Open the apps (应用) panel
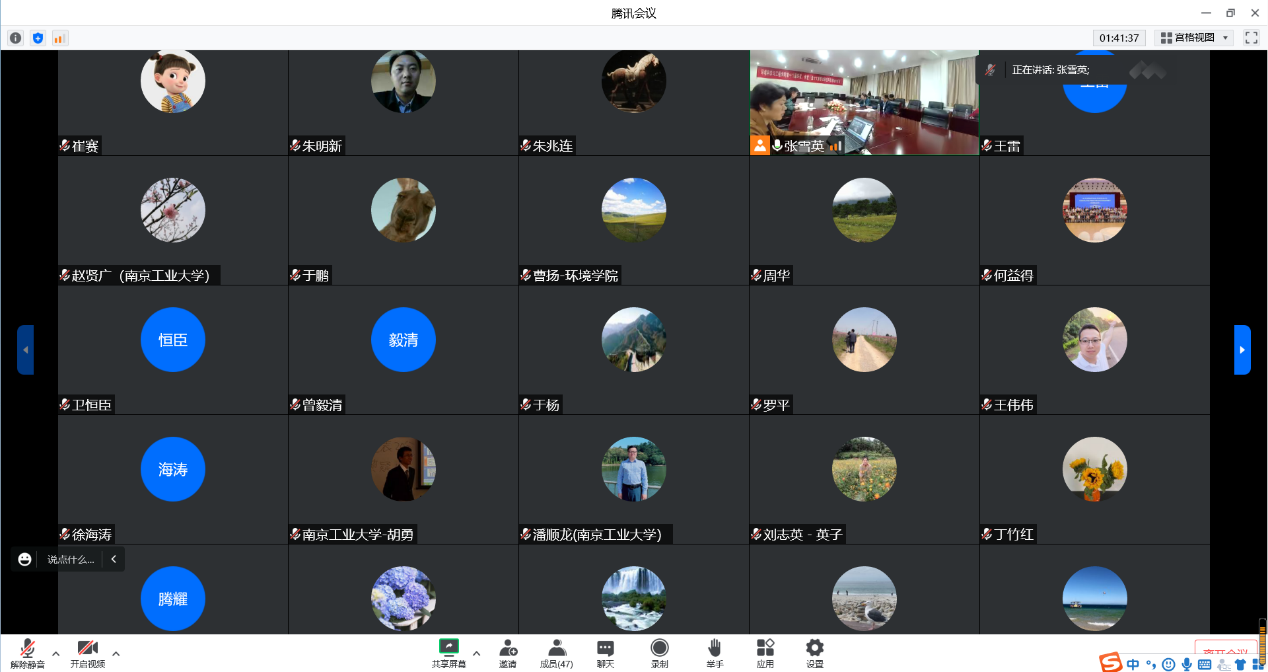 tap(765, 652)
